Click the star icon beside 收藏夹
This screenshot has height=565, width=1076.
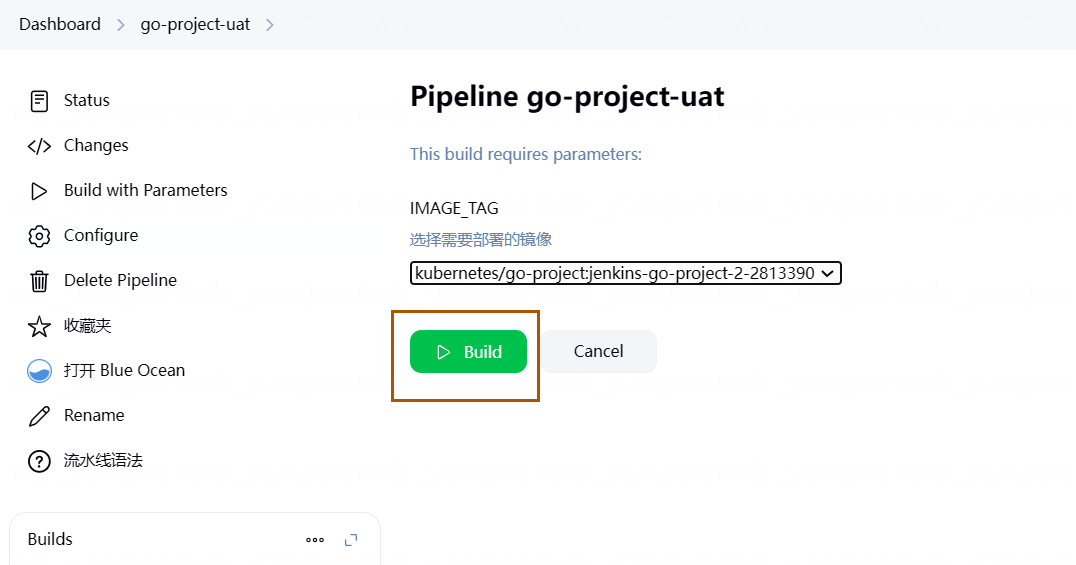point(39,326)
